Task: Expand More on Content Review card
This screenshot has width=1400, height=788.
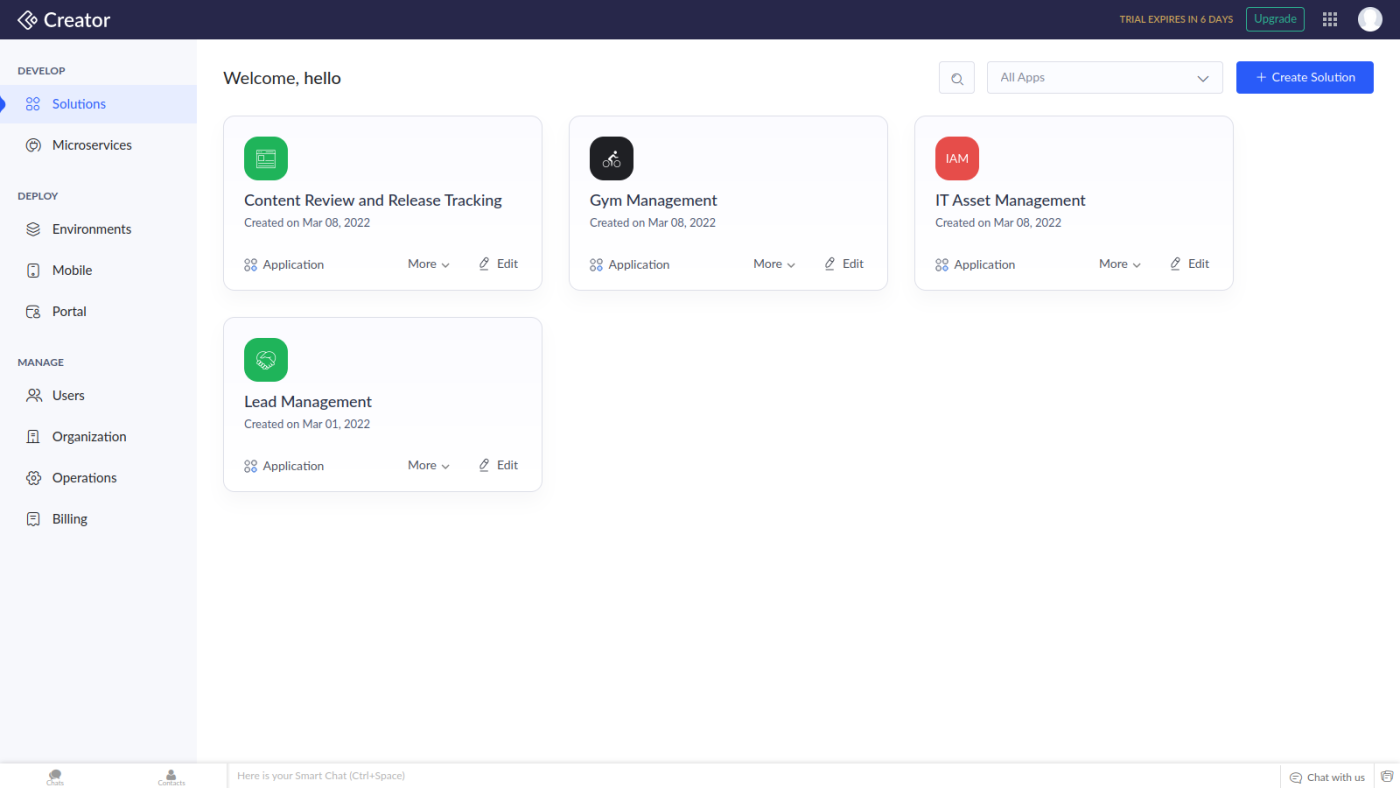Action: (429, 264)
